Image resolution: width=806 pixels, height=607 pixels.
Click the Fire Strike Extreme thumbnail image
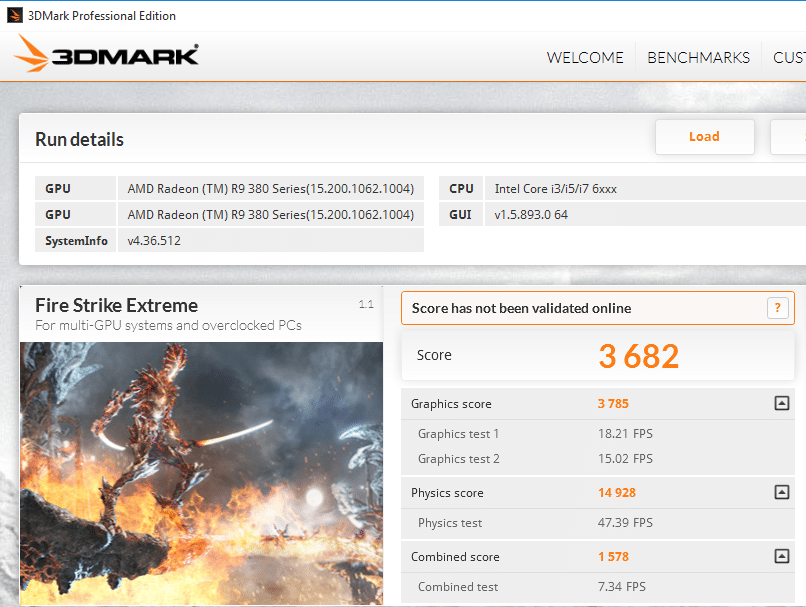pos(202,473)
